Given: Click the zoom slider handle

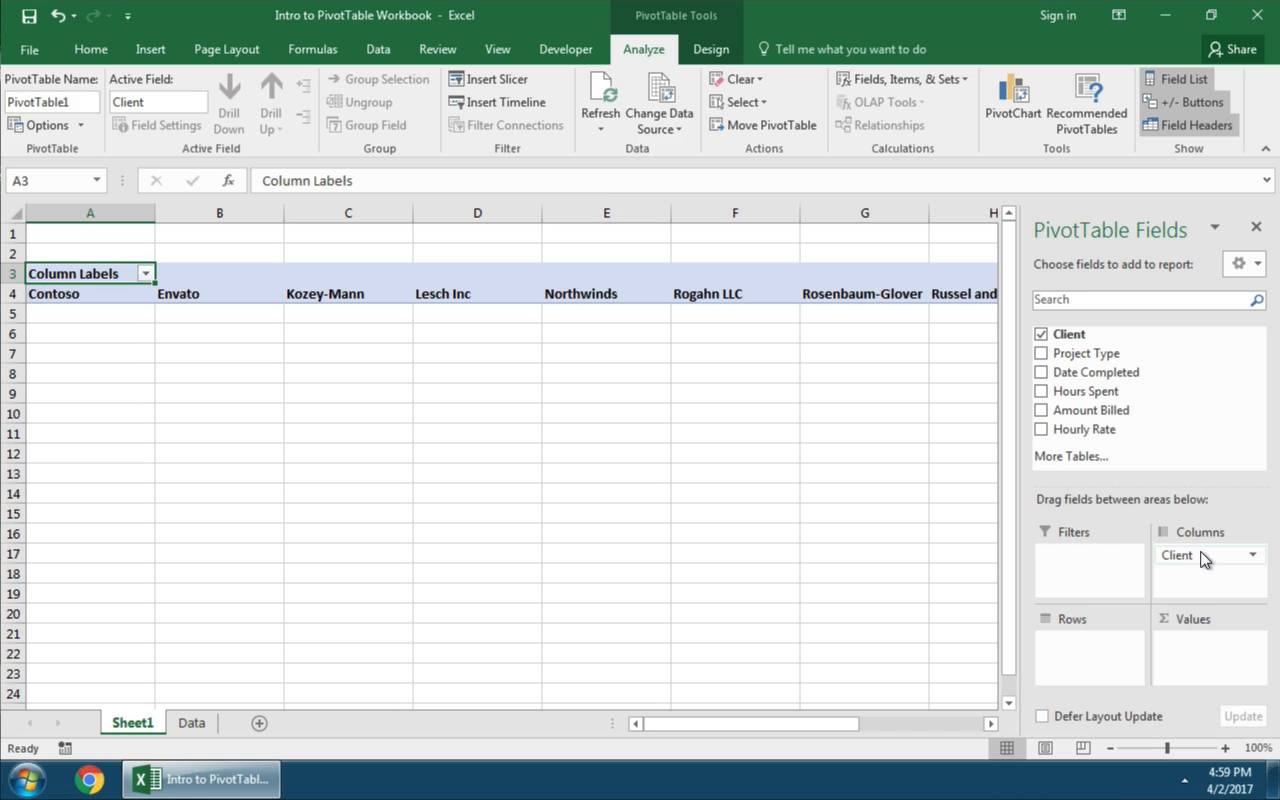Looking at the screenshot, I should point(1167,748).
